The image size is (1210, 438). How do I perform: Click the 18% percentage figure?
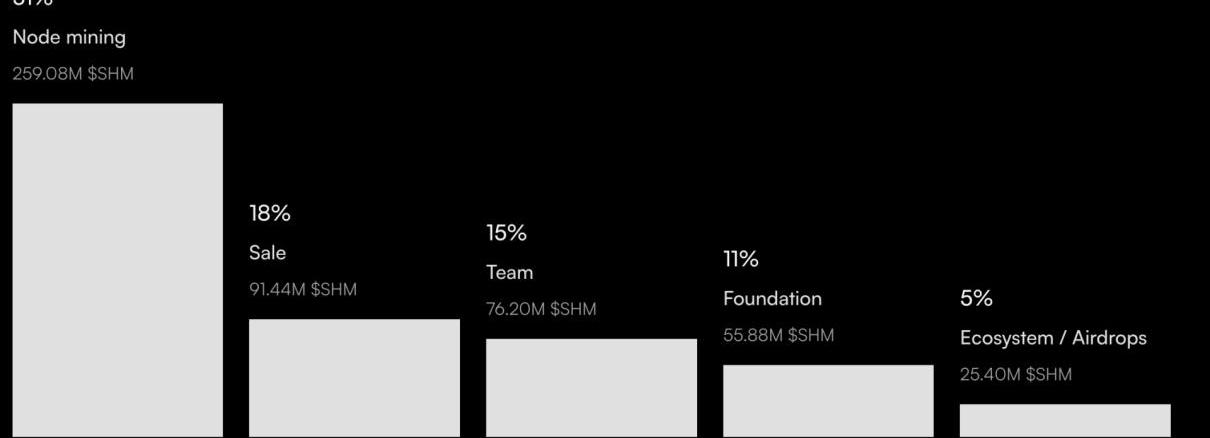(x=270, y=213)
